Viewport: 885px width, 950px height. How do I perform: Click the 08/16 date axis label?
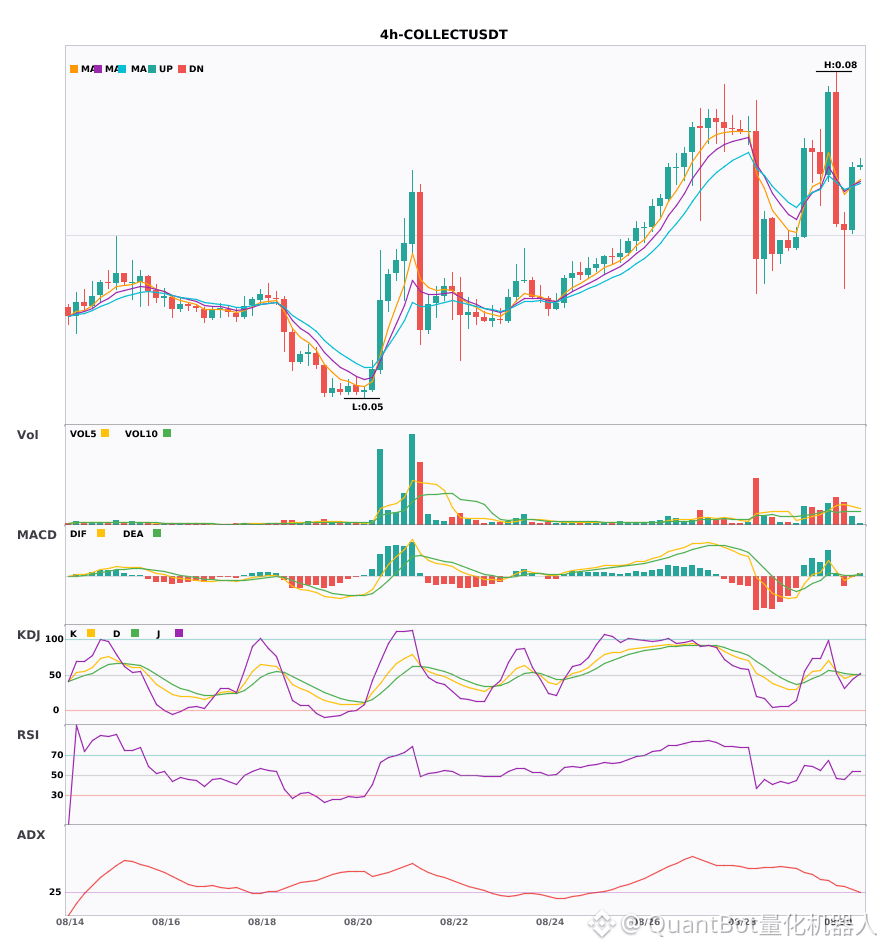tap(166, 922)
